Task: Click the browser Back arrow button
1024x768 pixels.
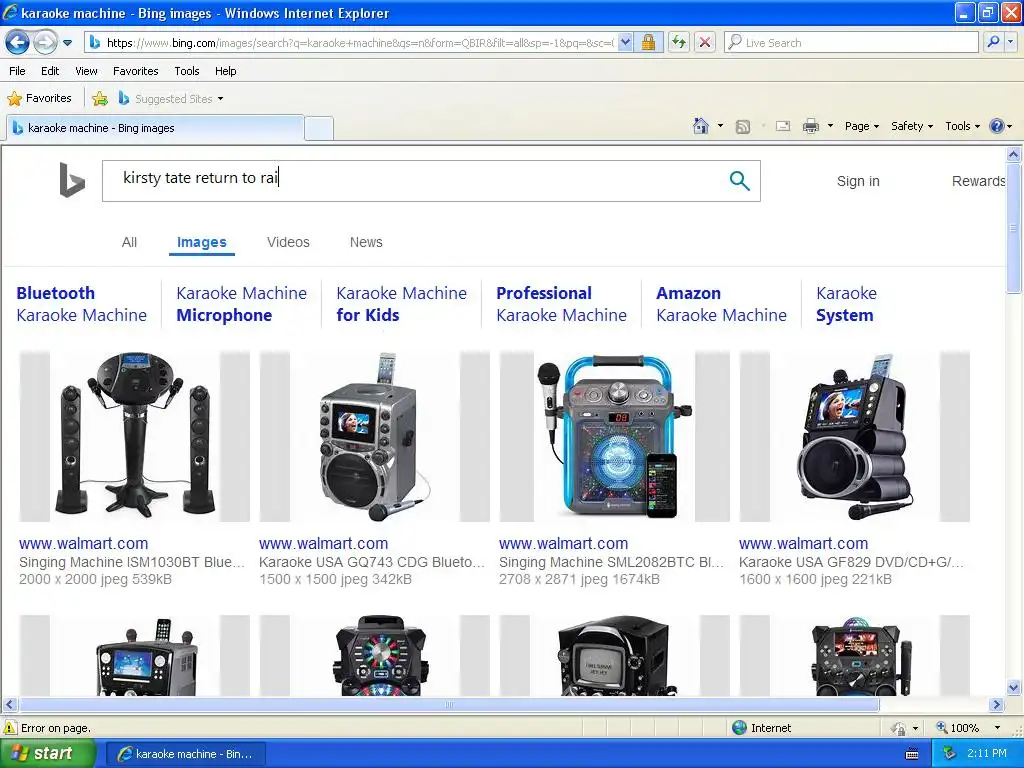Action: coord(17,42)
